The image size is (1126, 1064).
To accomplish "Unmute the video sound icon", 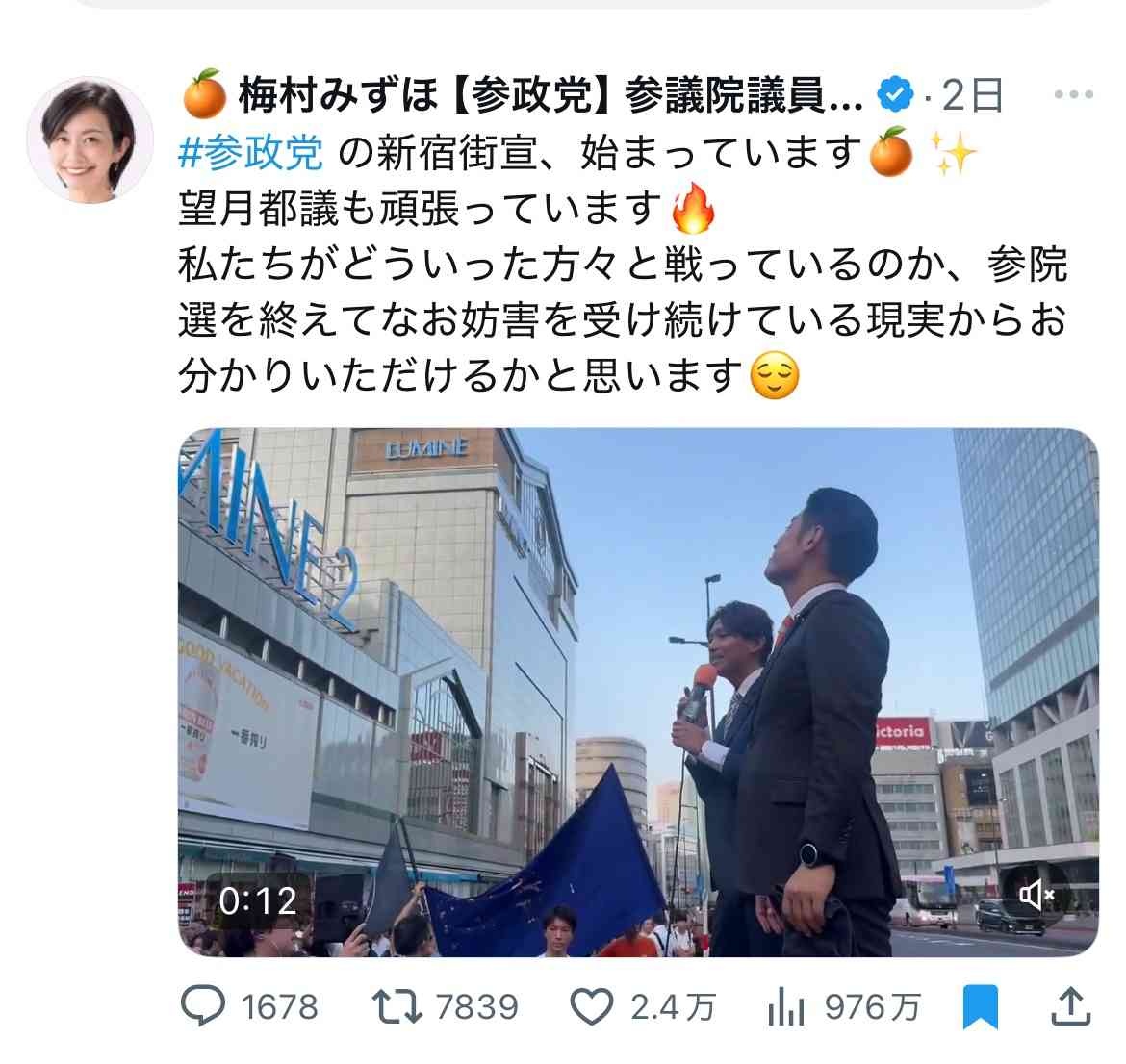I will point(1036,895).
